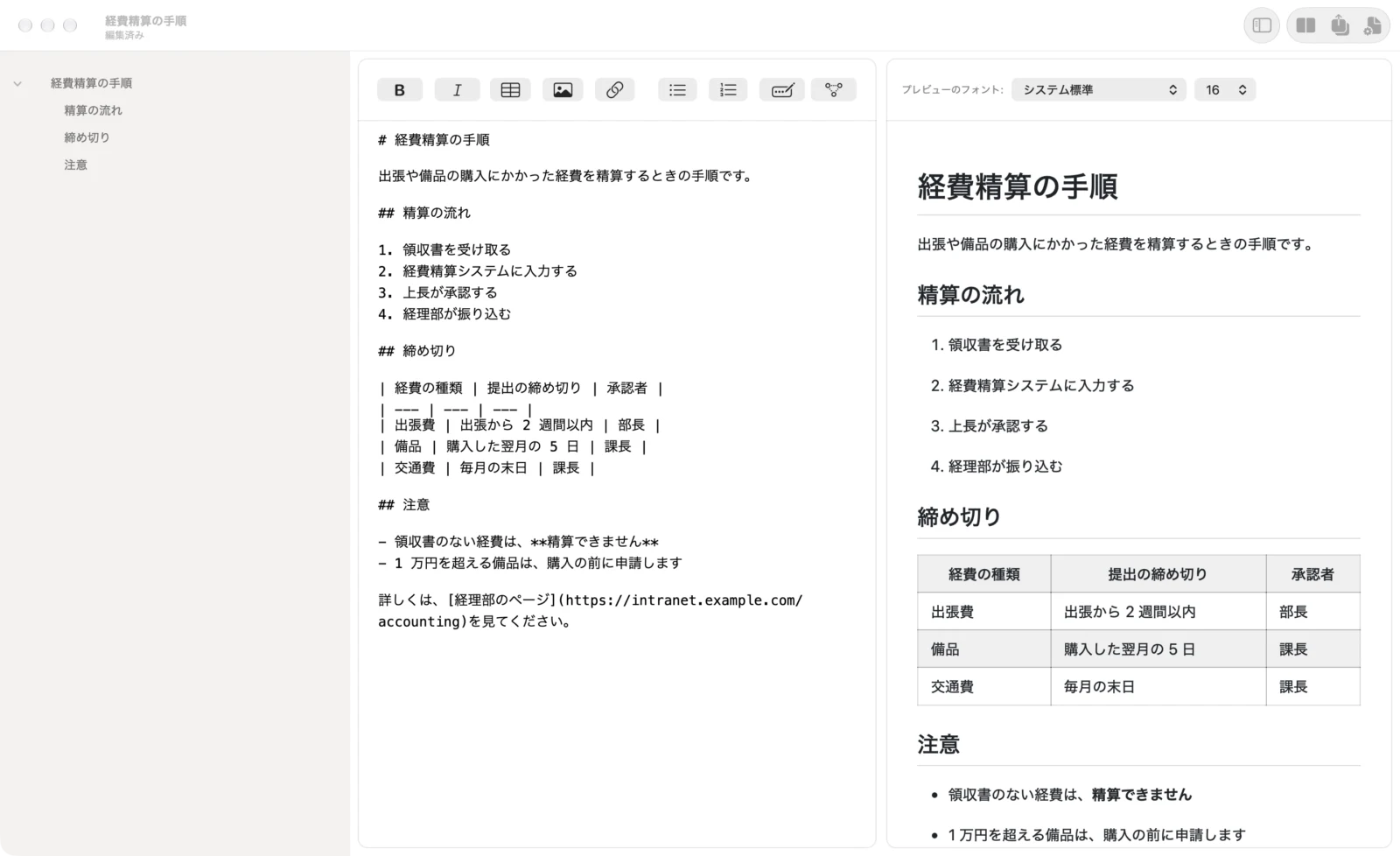Click the preview table header 提出の締め切り
The height and width of the screenshot is (856, 1400).
coord(1158,574)
